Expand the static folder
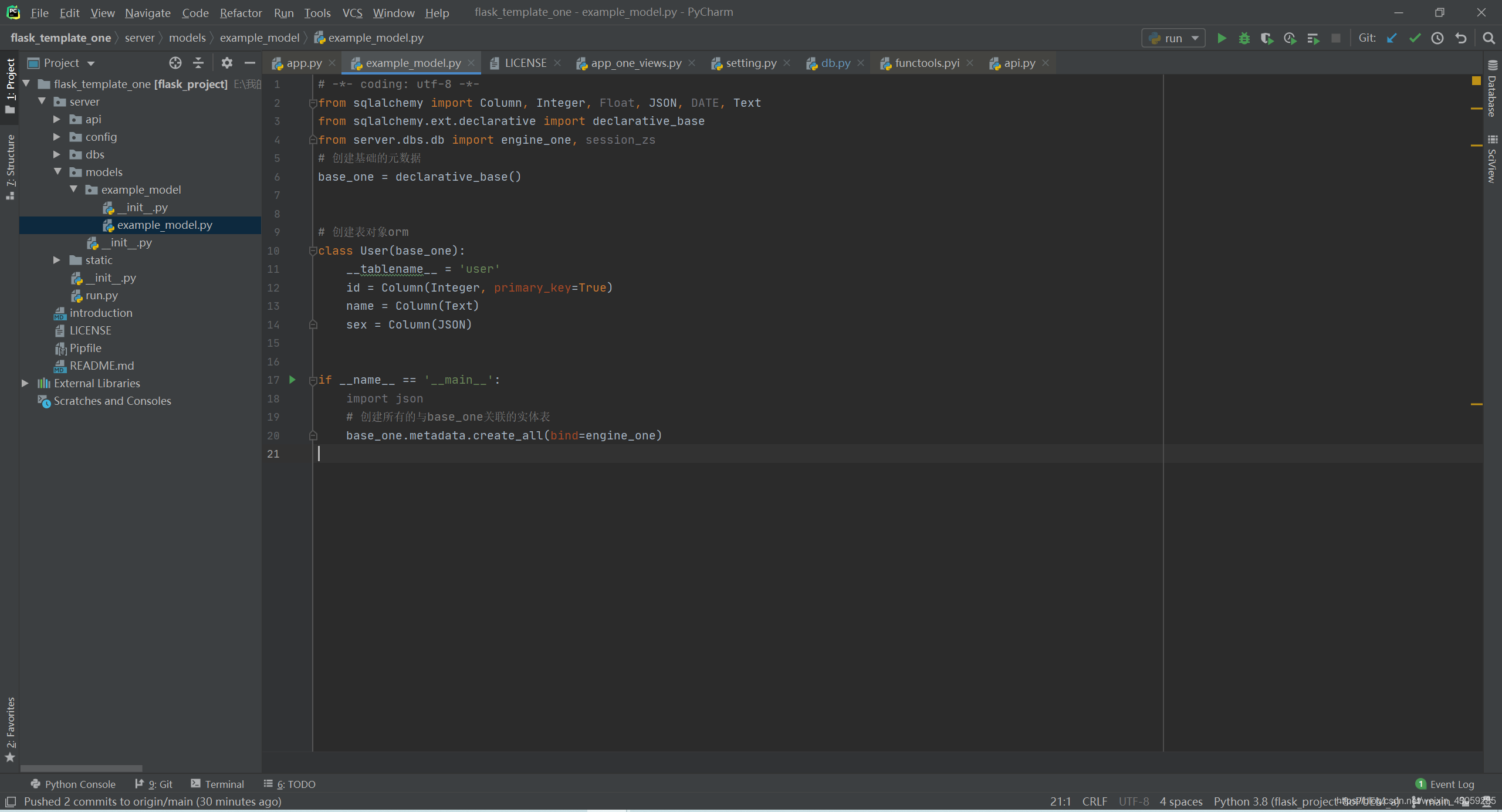Viewport: 1502px width, 812px height. 57,260
